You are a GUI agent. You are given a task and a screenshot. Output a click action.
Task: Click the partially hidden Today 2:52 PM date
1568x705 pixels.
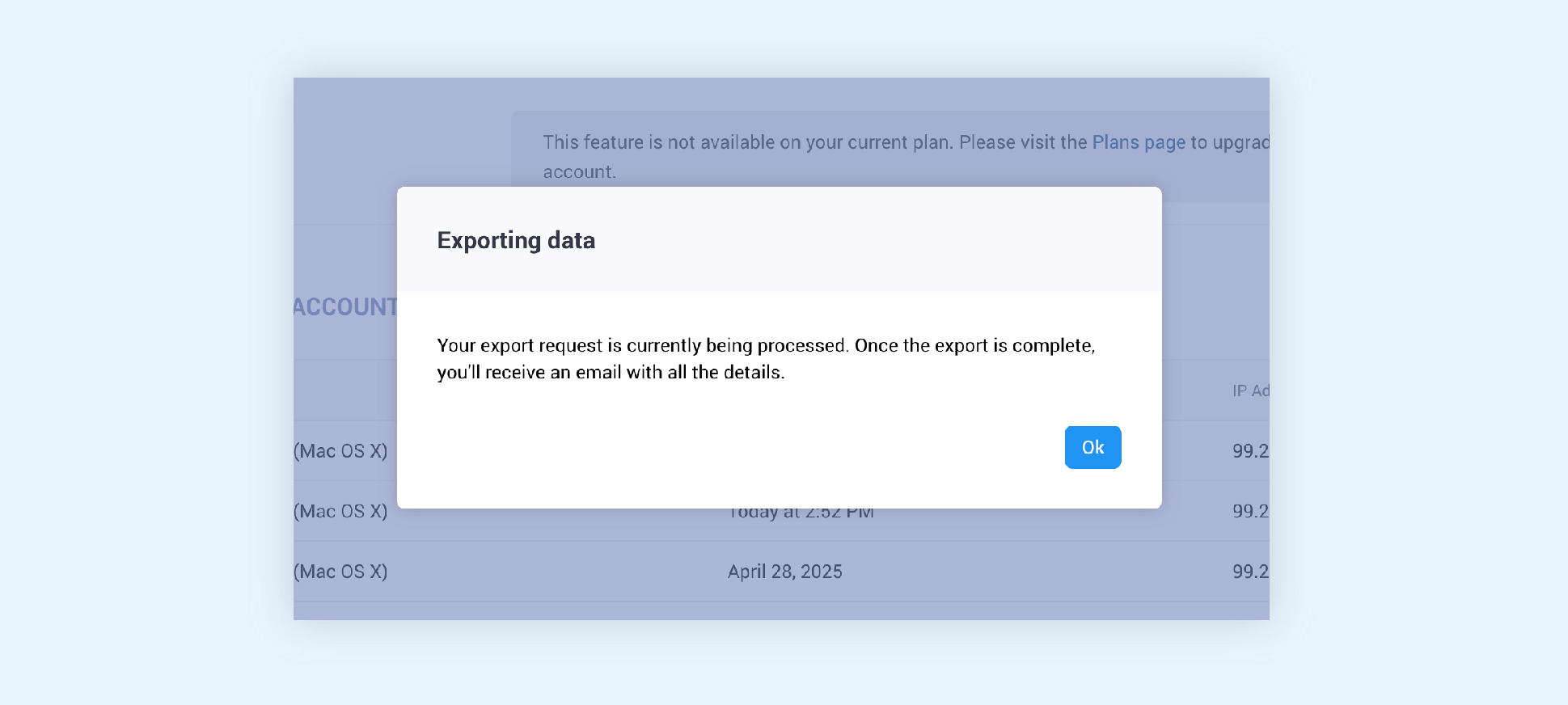(x=801, y=513)
